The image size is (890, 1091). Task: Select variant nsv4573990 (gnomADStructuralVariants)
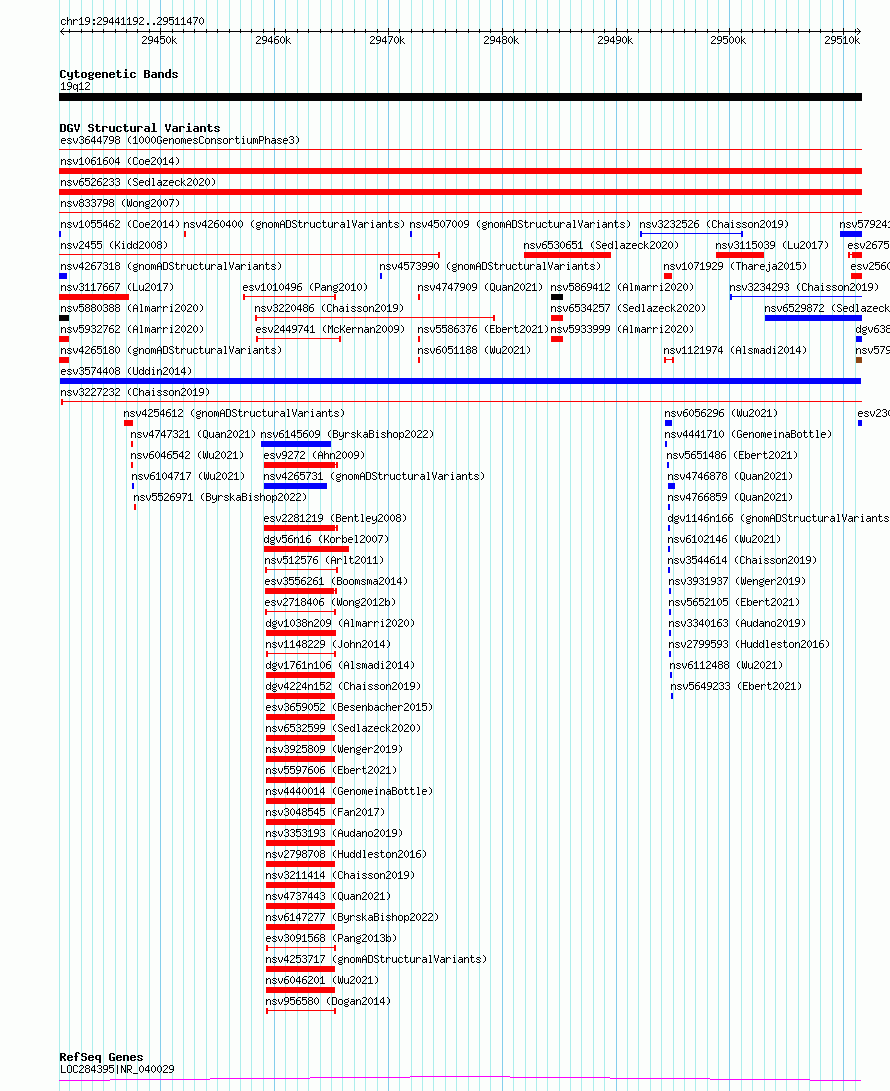pos(490,266)
